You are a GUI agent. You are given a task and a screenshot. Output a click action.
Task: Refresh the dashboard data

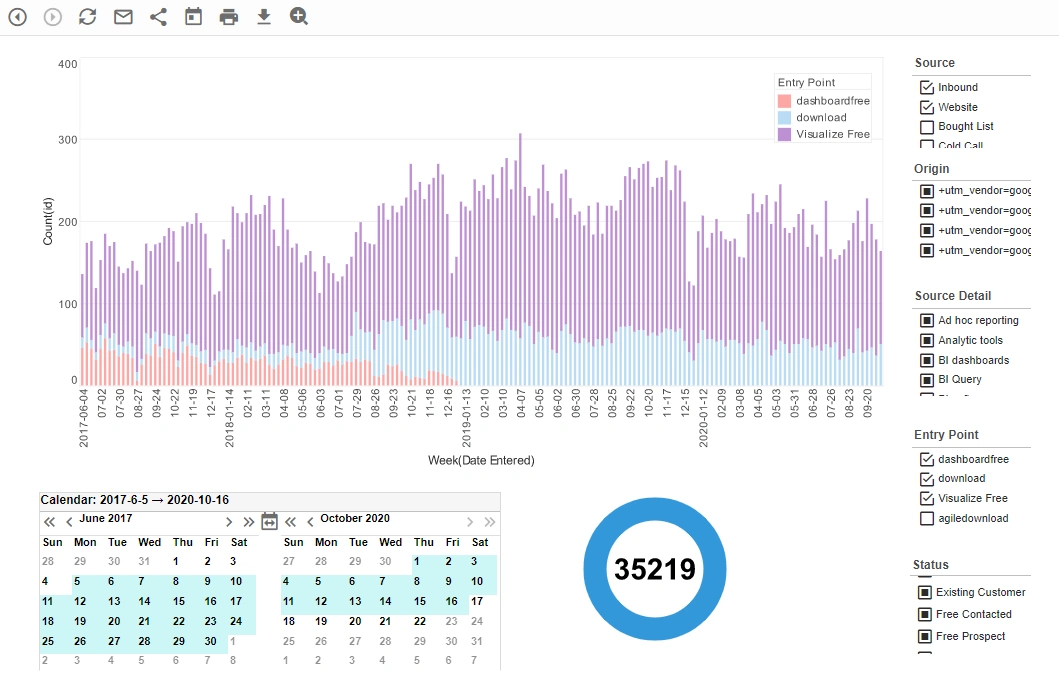(87, 16)
